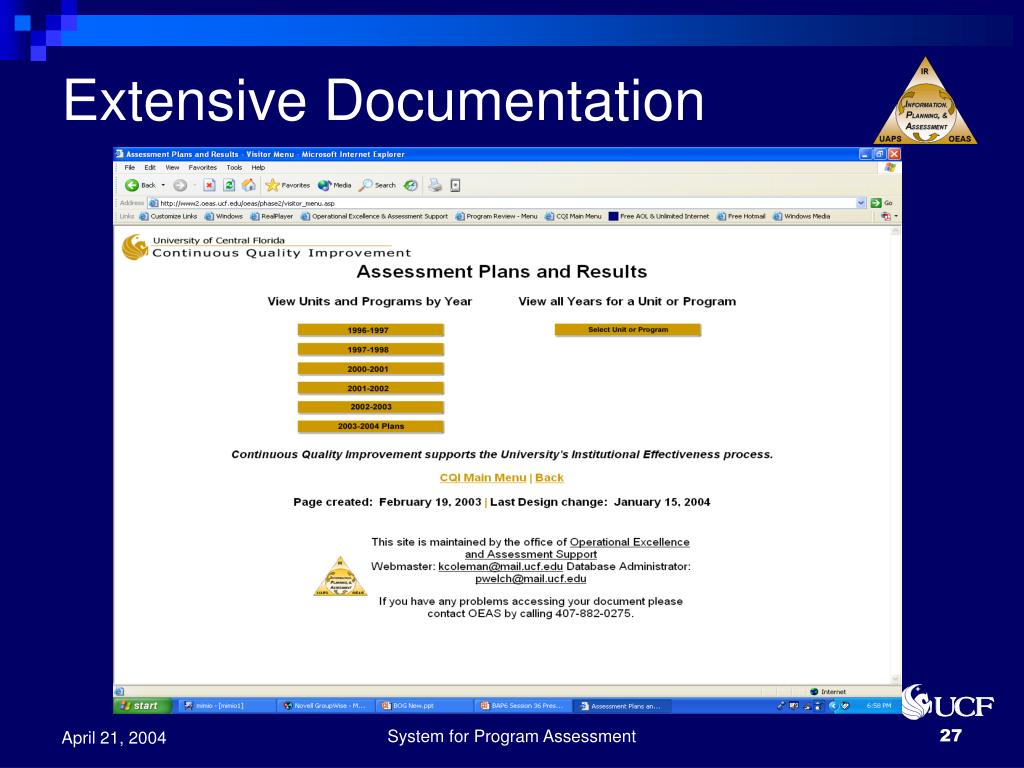Open the Windows Media bookmark
1024x768 pixels.
tap(801, 216)
